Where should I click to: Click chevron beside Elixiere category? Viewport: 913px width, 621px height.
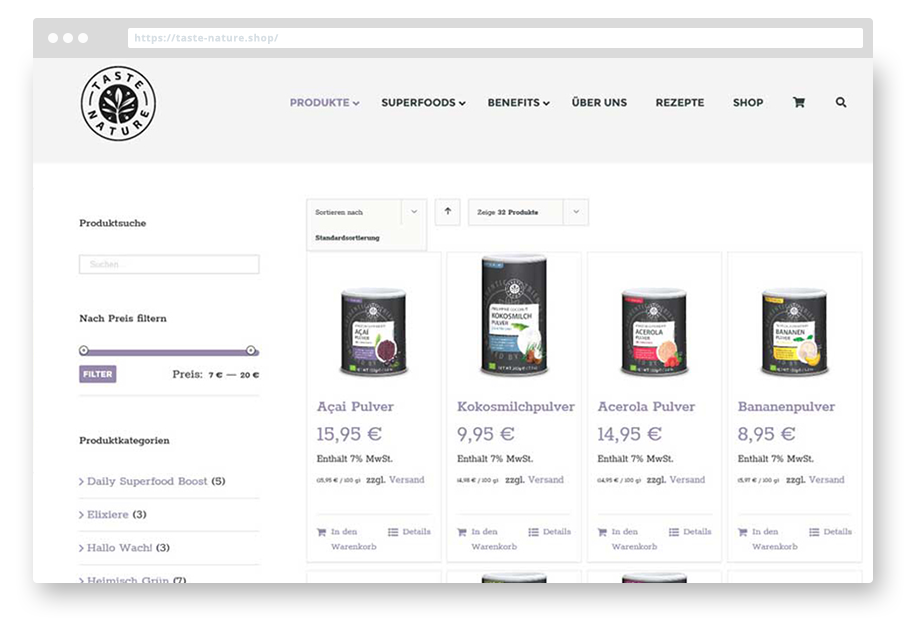pyautogui.click(x=82, y=514)
